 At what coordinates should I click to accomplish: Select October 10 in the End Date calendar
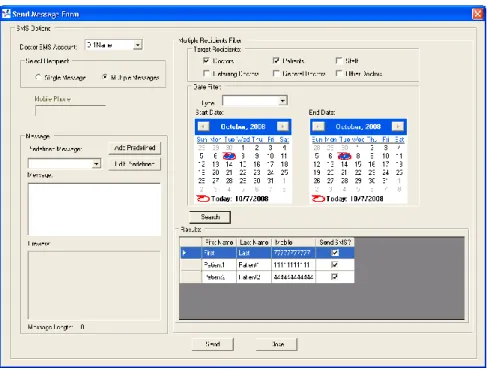386,156
